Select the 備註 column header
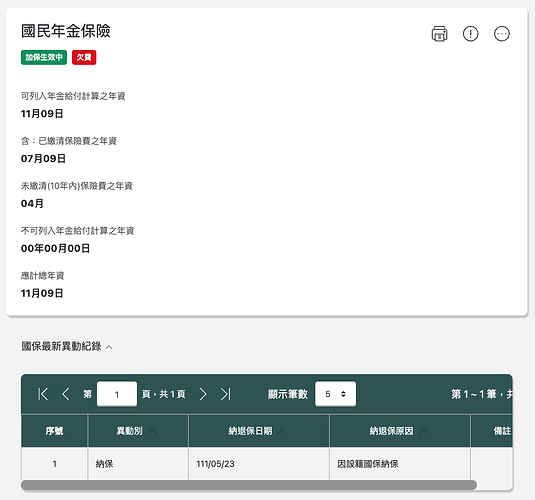 coord(492,431)
